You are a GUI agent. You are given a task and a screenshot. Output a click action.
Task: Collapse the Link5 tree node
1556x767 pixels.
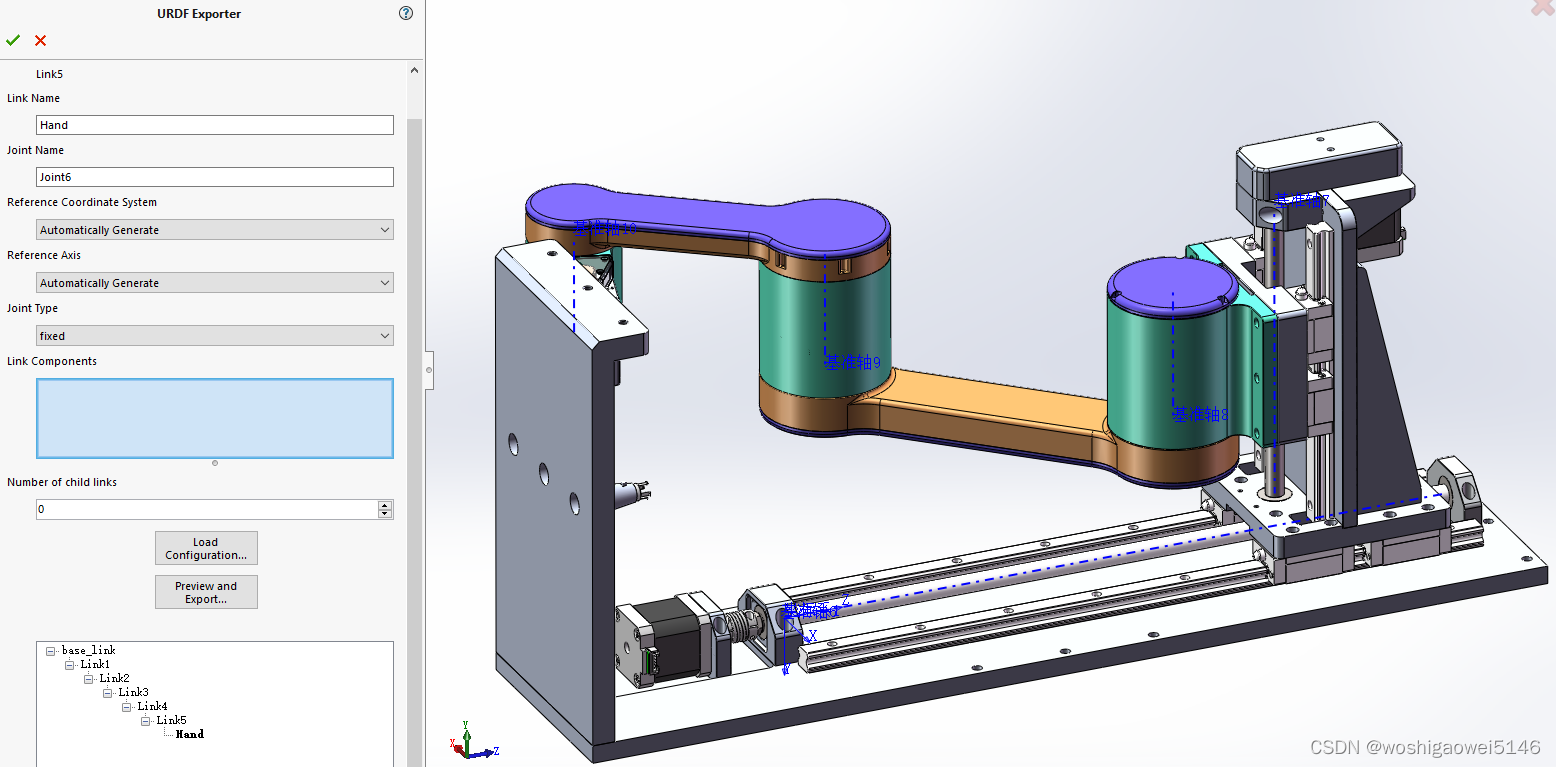pyautogui.click(x=146, y=720)
